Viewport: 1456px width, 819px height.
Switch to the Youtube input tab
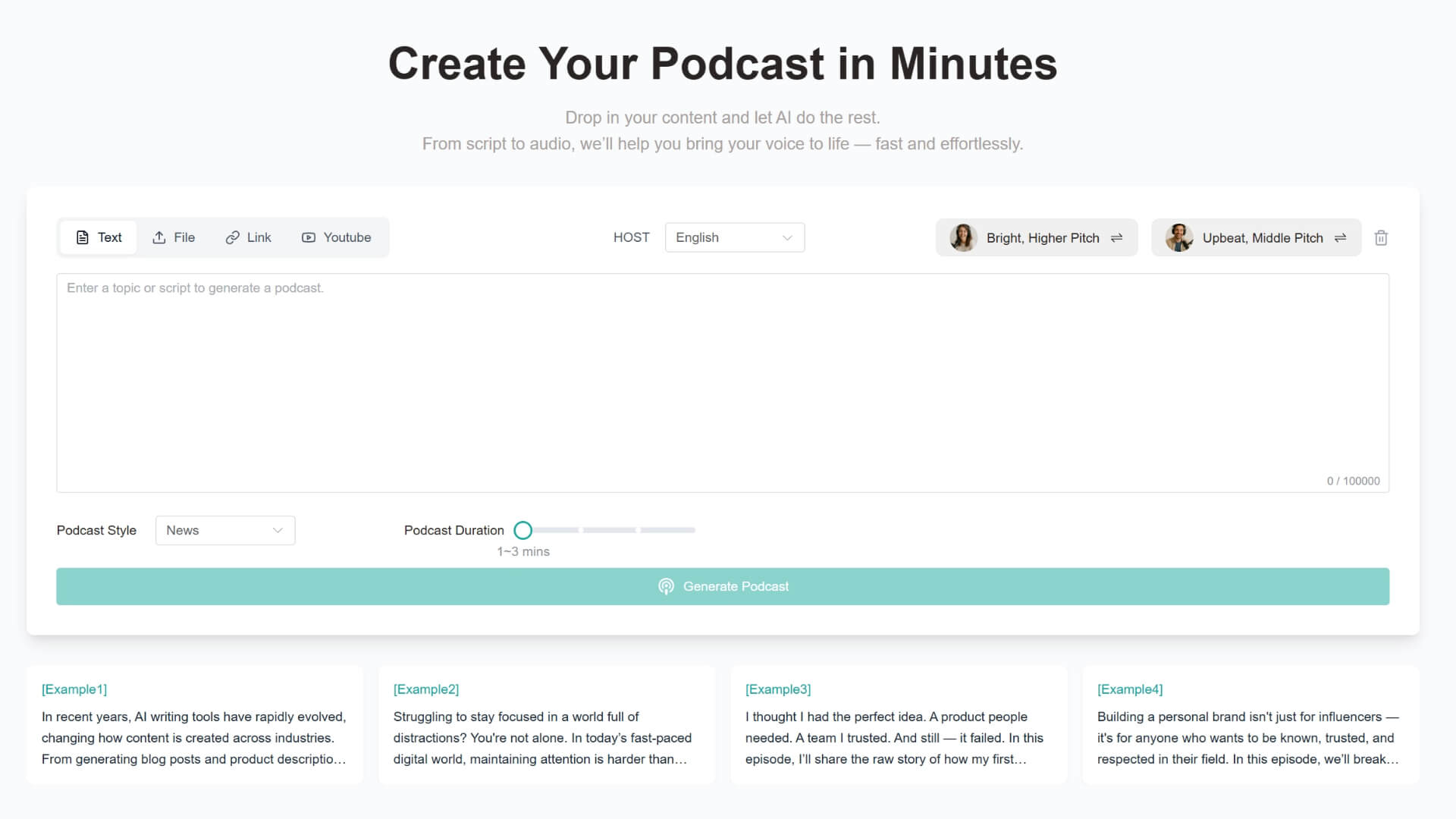pyautogui.click(x=336, y=237)
